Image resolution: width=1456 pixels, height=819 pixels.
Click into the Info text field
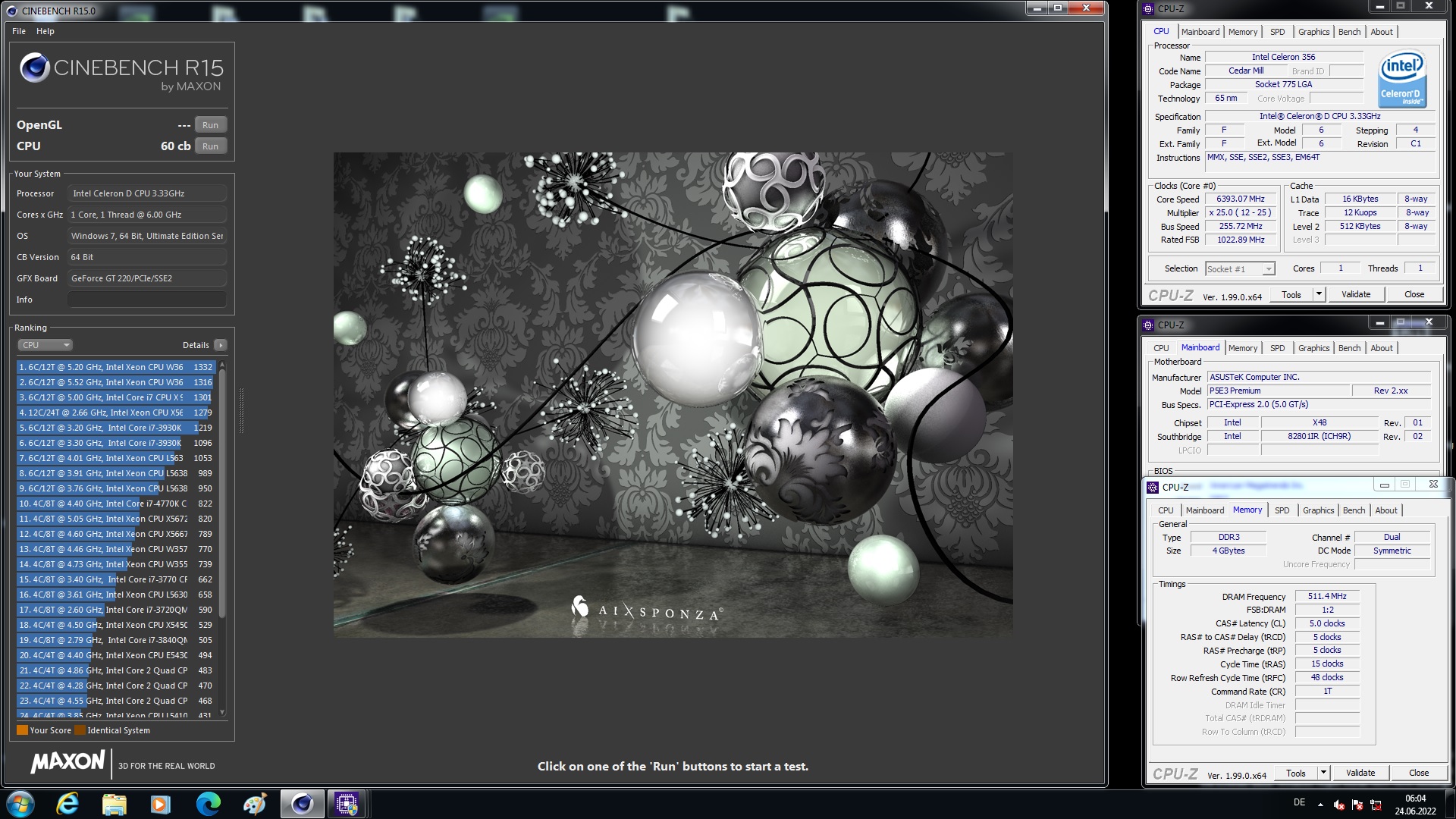click(x=147, y=300)
